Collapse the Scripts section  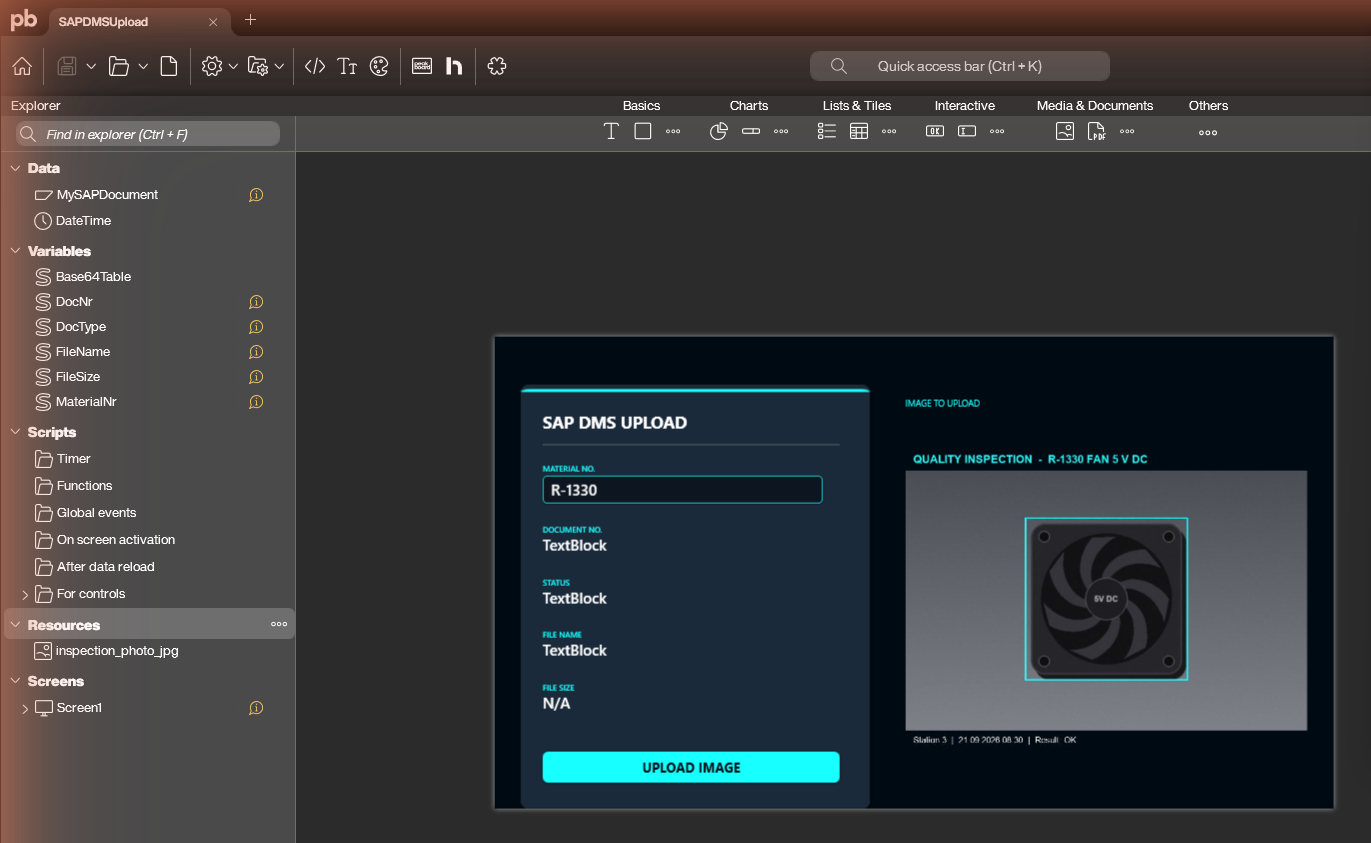click(x=15, y=432)
